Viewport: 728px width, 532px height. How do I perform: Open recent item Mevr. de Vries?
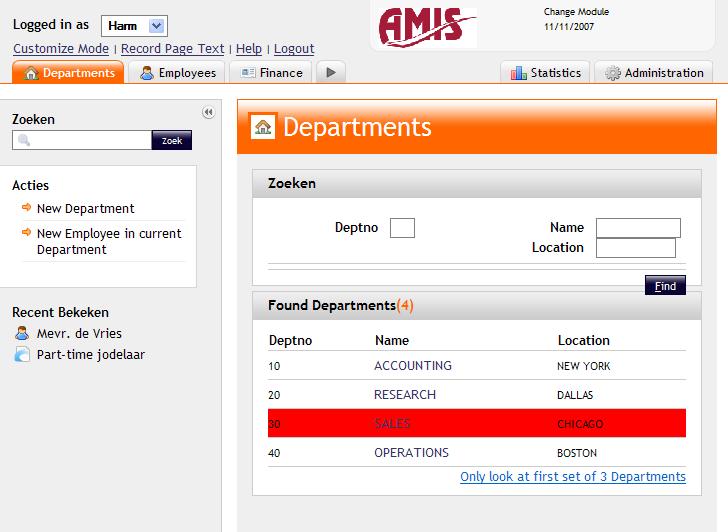click(x=79, y=333)
